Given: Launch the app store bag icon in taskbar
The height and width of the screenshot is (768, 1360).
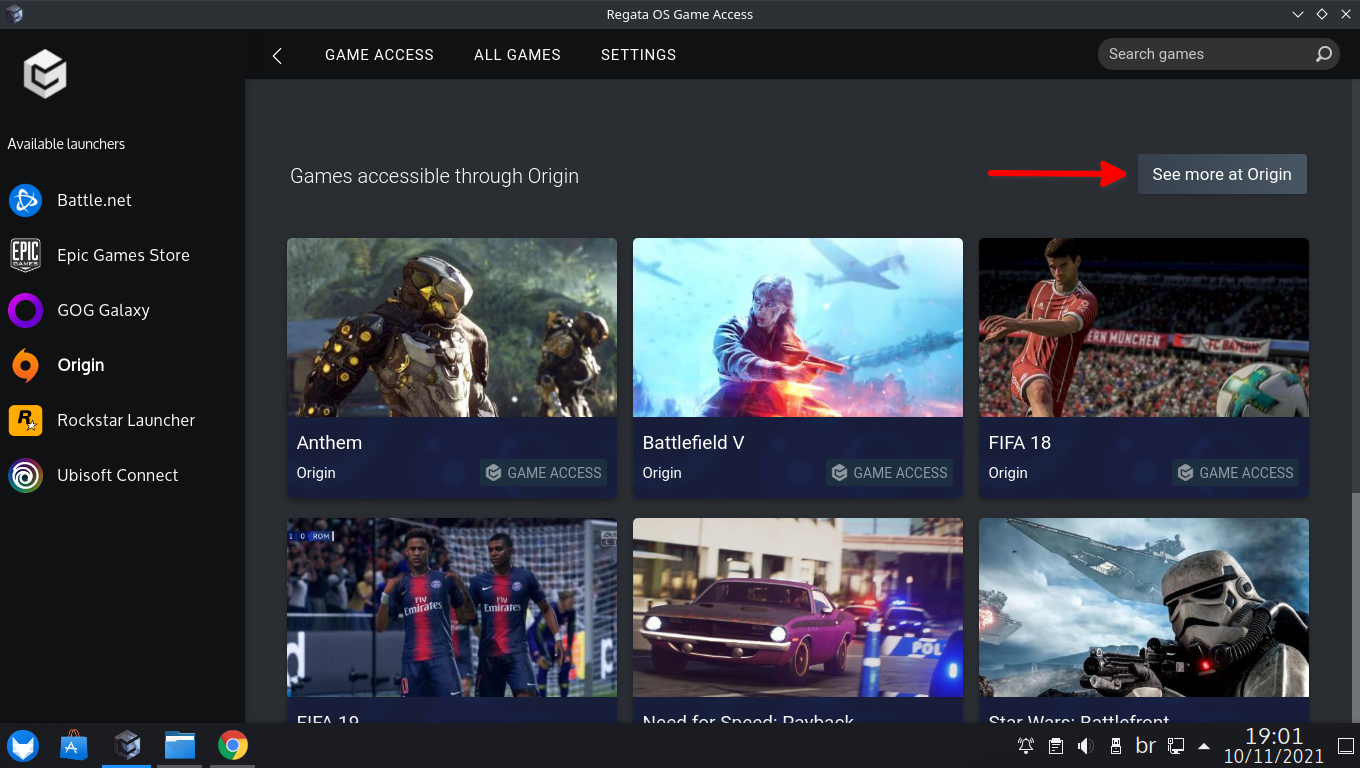Looking at the screenshot, I should tap(74, 745).
